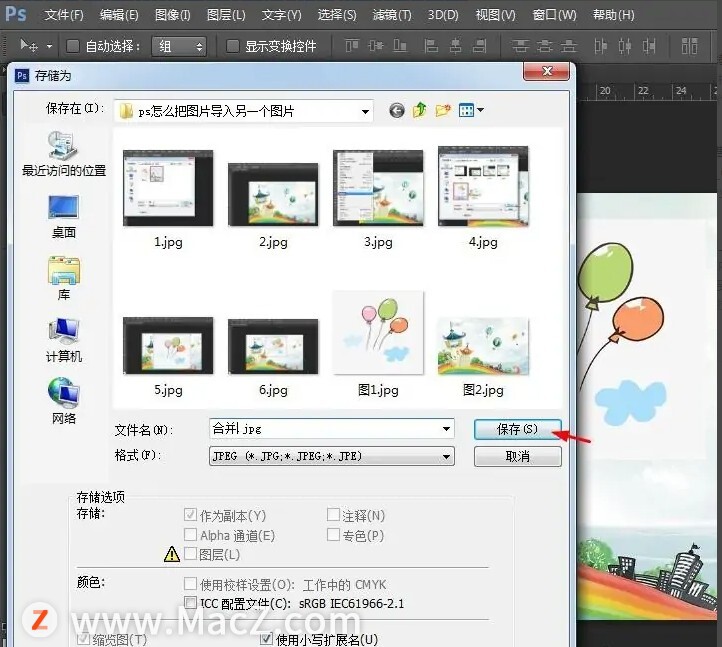The width and height of the screenshot is (722, 647).
Task: Toggle 注释(N) checkbox
Action: 333,514
